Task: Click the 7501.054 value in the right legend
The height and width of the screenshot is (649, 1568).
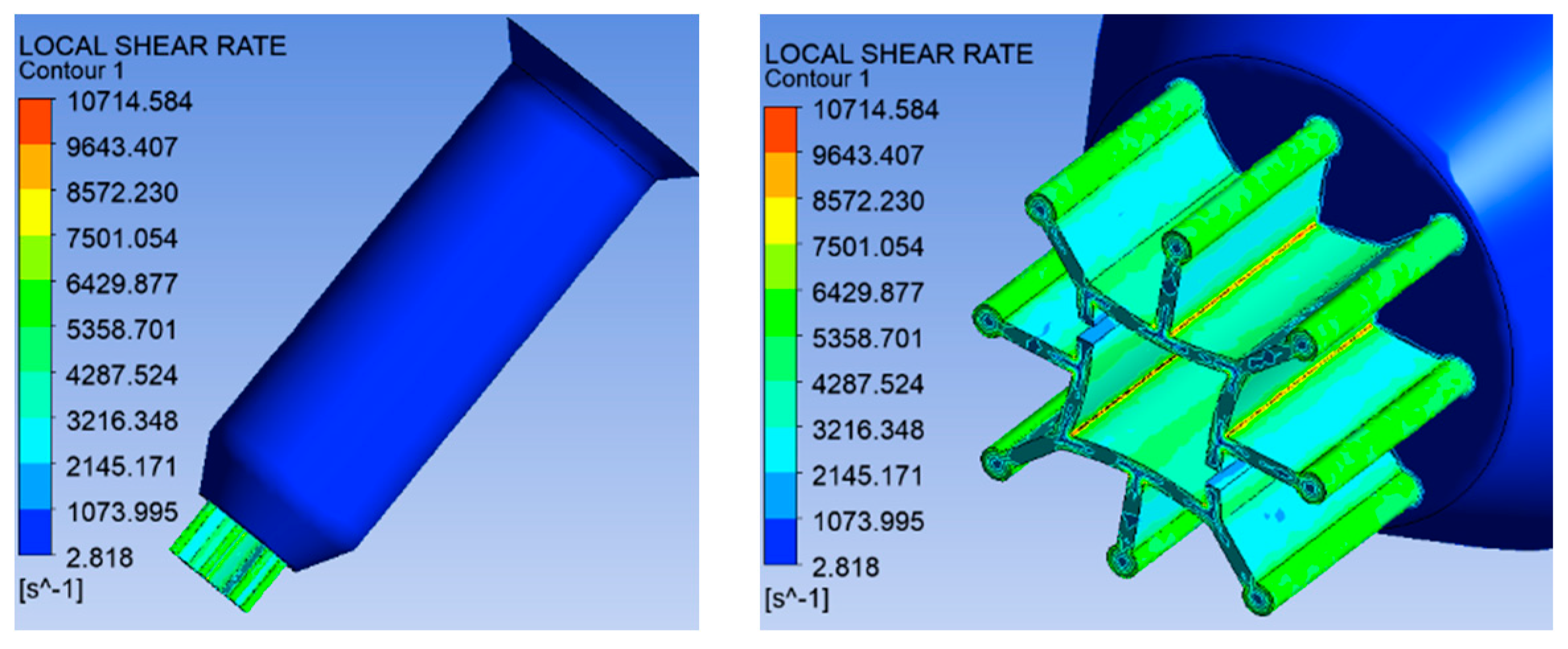Action: [x=868, y=247]
